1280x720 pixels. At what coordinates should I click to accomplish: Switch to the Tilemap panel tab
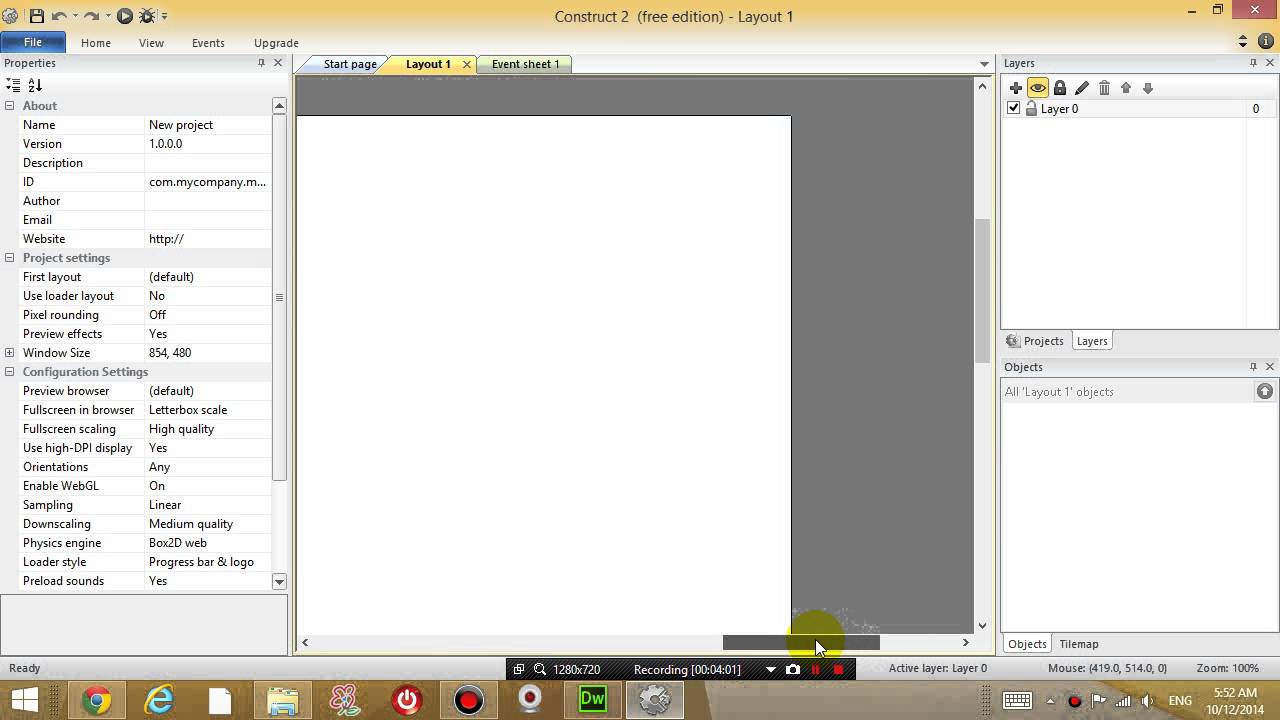click(x=1078, y=644)
